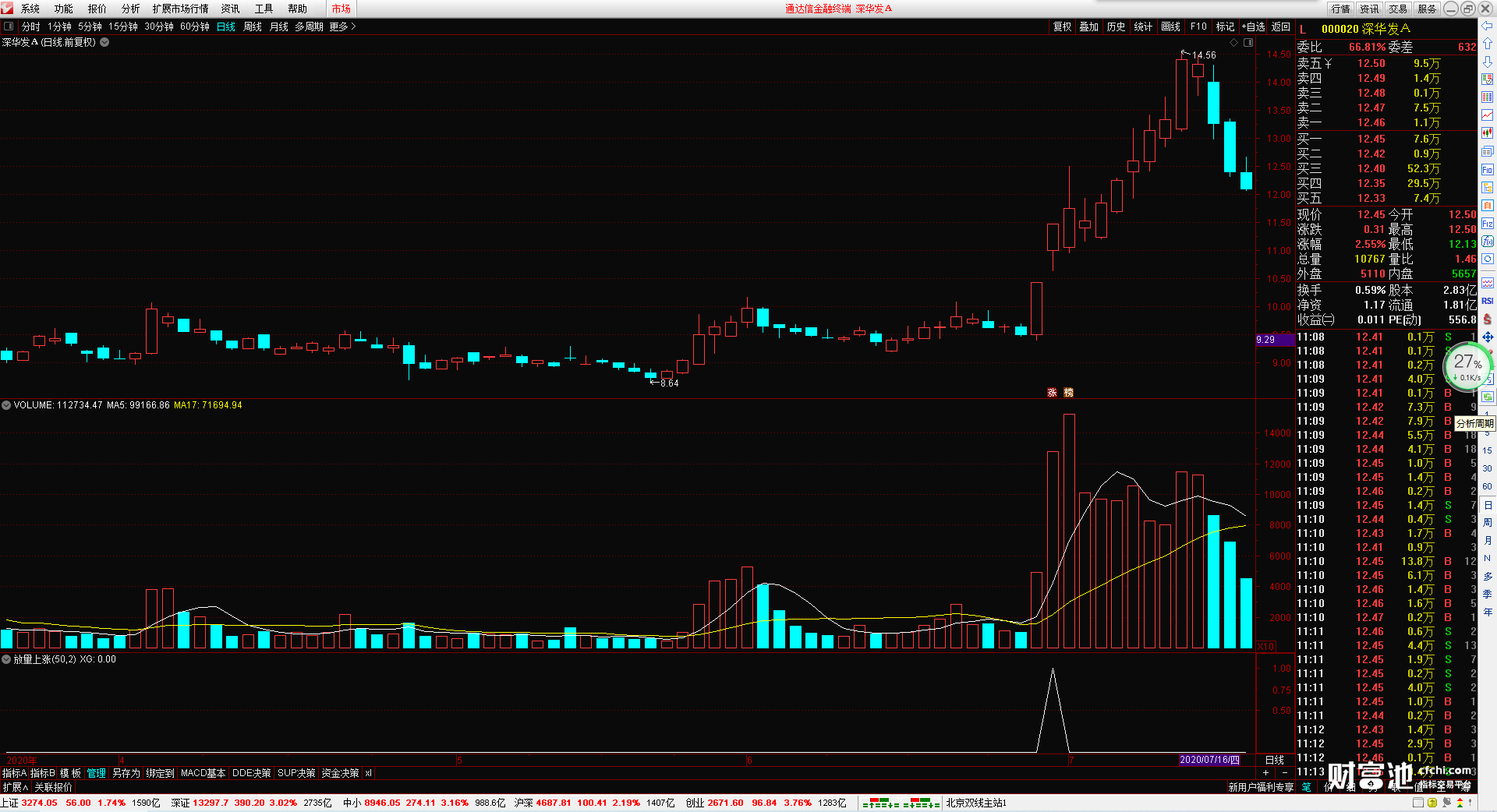
Task: Click the orange document sidebar icon
Action: [1488, 206]
